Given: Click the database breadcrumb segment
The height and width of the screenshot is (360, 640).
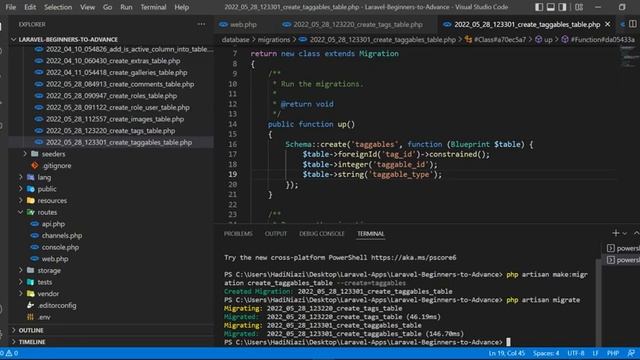Looking at the screenshot, I should (235, 40).
